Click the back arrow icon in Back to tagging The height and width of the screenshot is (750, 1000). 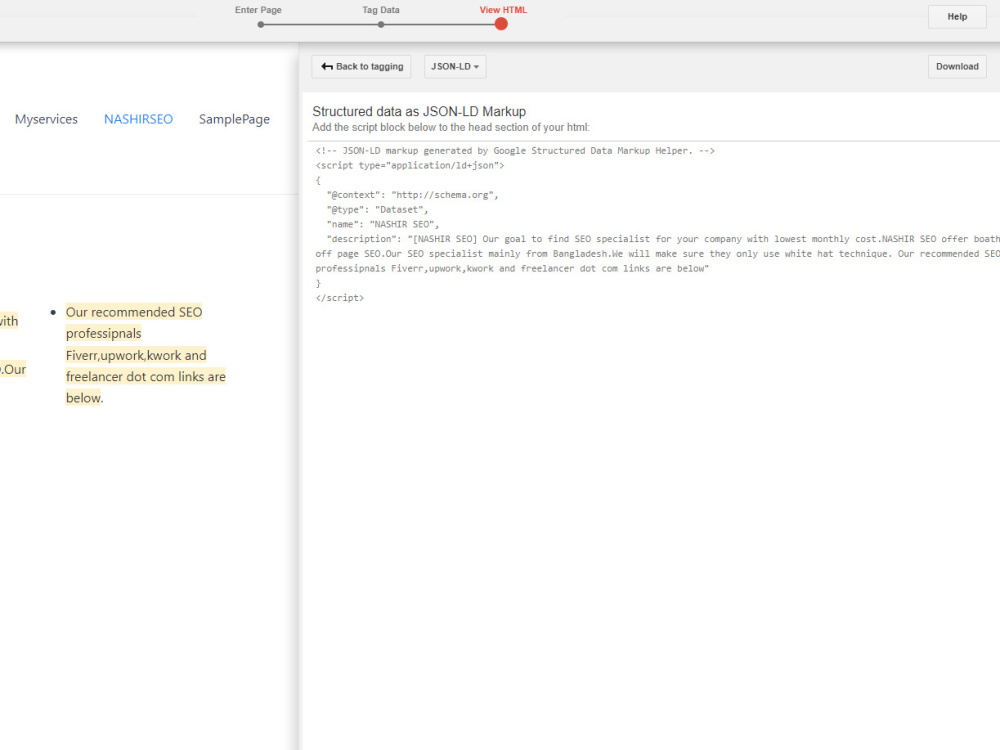point(327,66)
